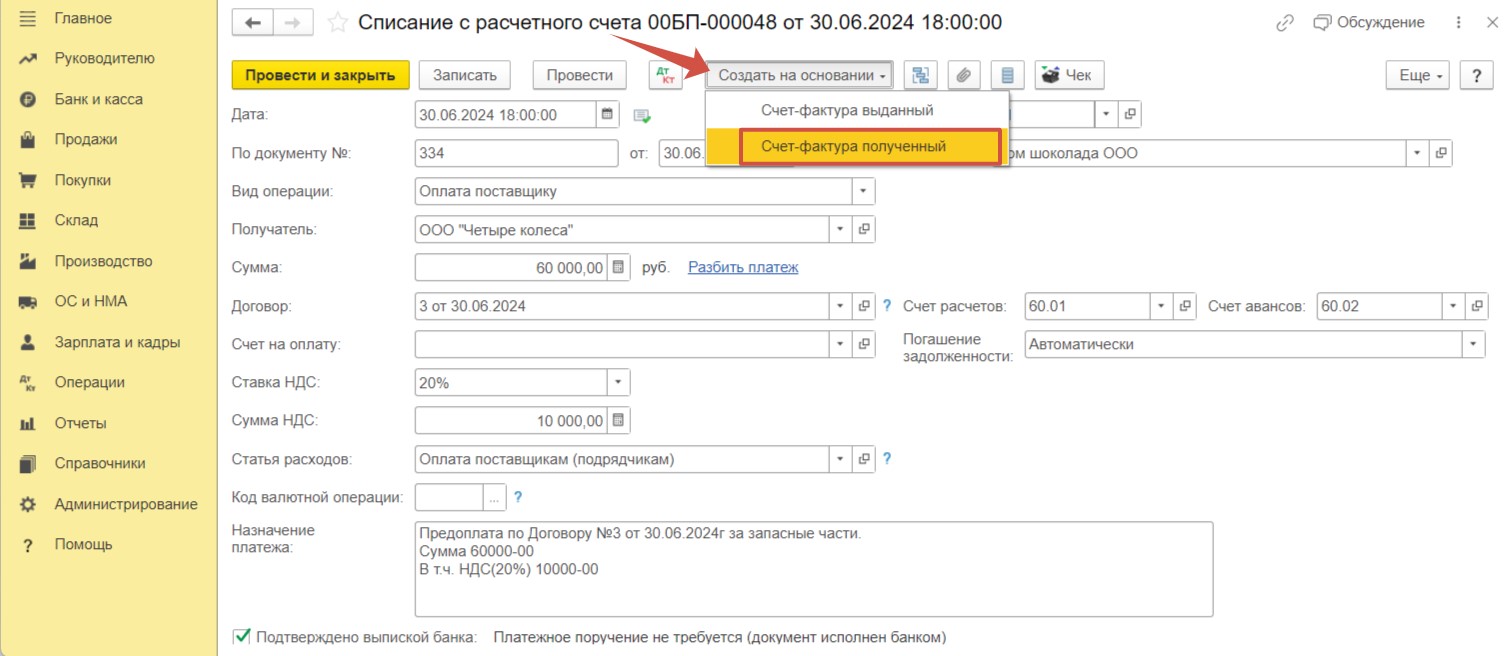Go forward with the right arrow button
The image size is (1504, 656).
click(x=293, y=22)
